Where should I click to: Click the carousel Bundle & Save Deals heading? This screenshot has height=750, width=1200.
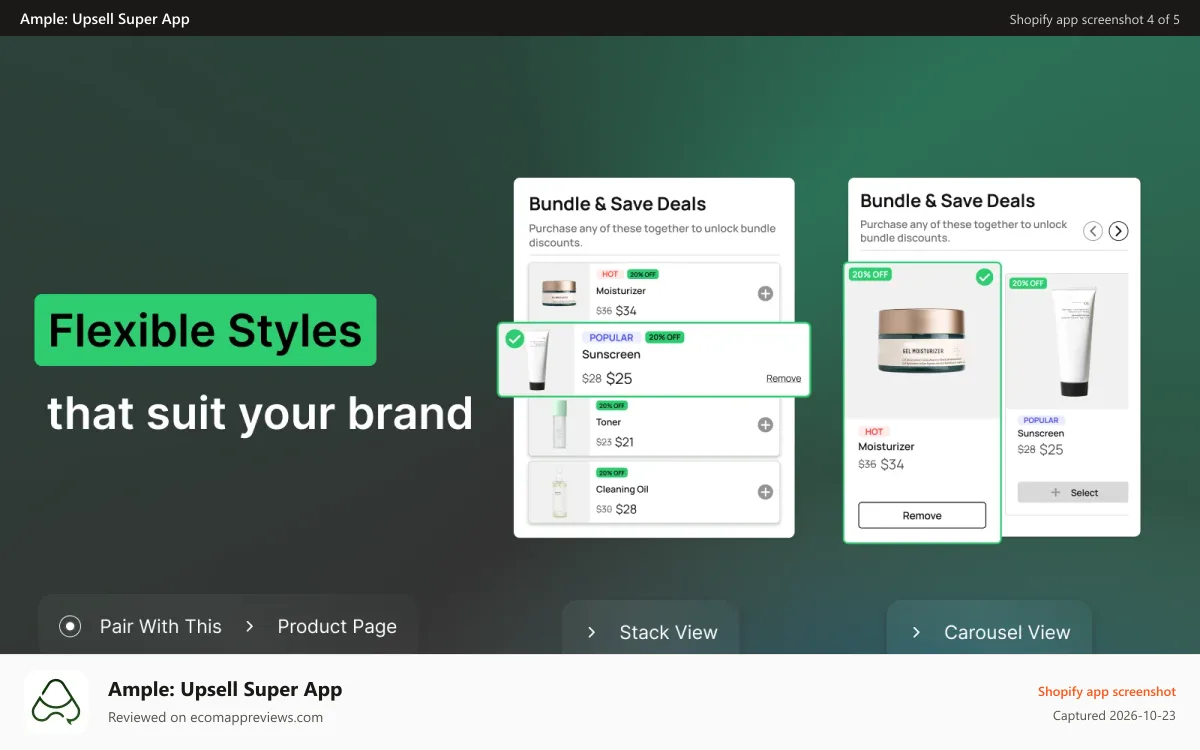click(x=947, y=201)
